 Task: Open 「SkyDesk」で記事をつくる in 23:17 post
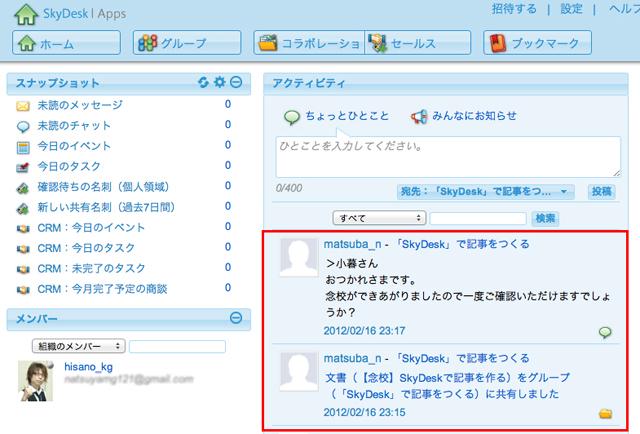pyautogui.click(x=462, y=244)
